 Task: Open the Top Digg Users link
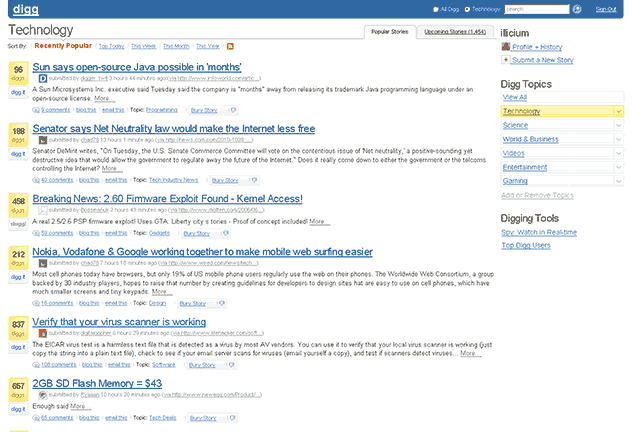(526, 245)
